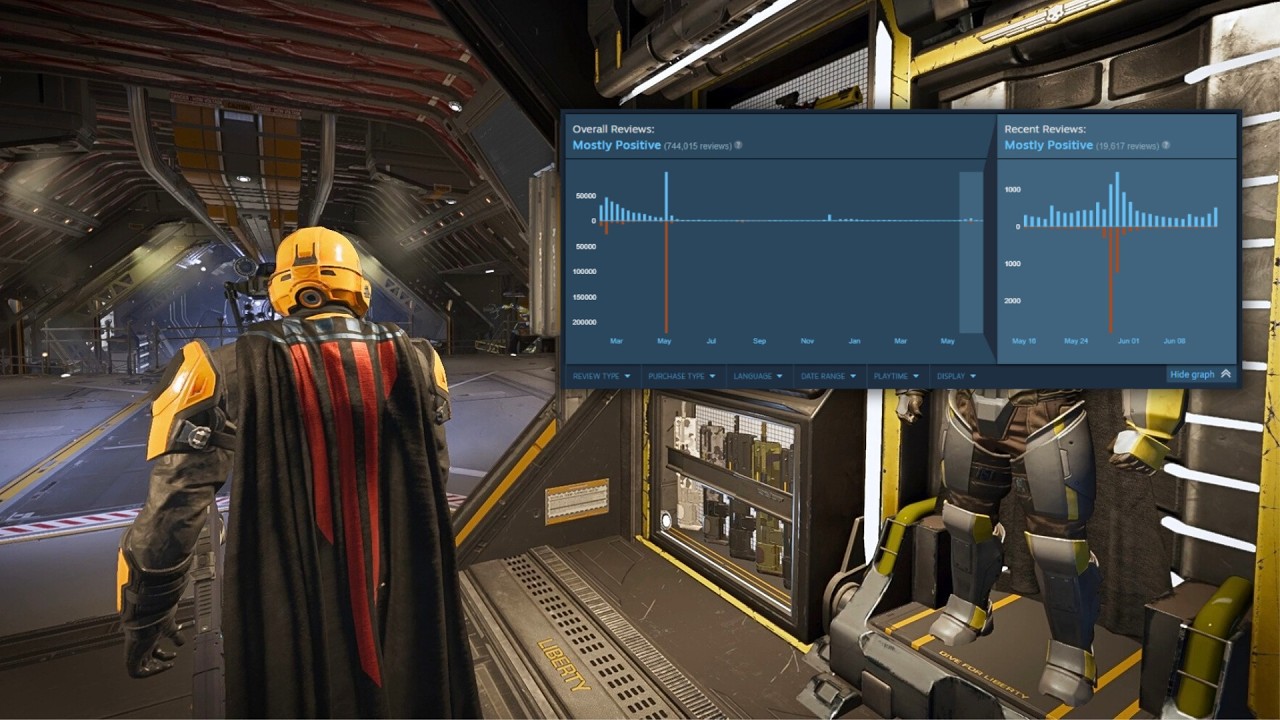Viewport: 1280px width, 720px height.
Task: Select the tall May spike bar in overall graph
Action: pos(666,196)
